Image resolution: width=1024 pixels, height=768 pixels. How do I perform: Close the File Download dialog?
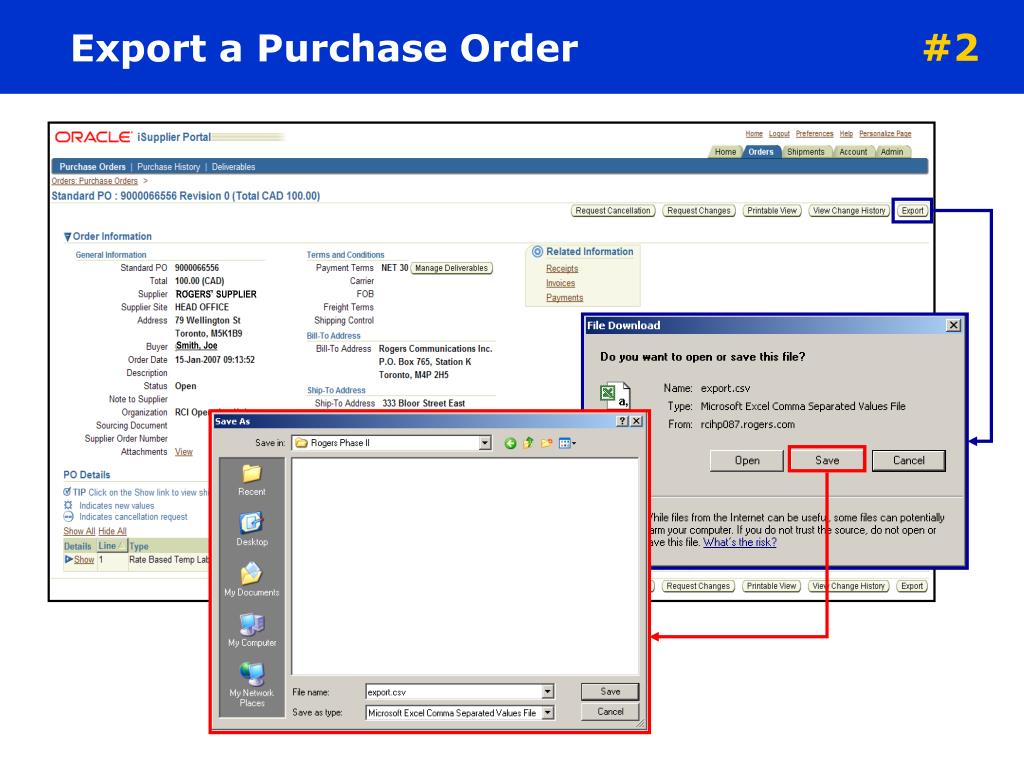(x=953, y=325)
